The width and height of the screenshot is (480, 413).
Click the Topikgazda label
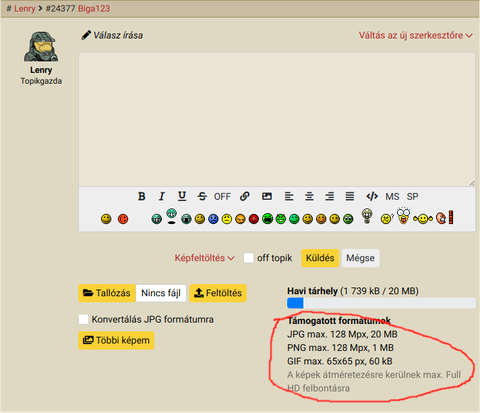coord(41,81)
